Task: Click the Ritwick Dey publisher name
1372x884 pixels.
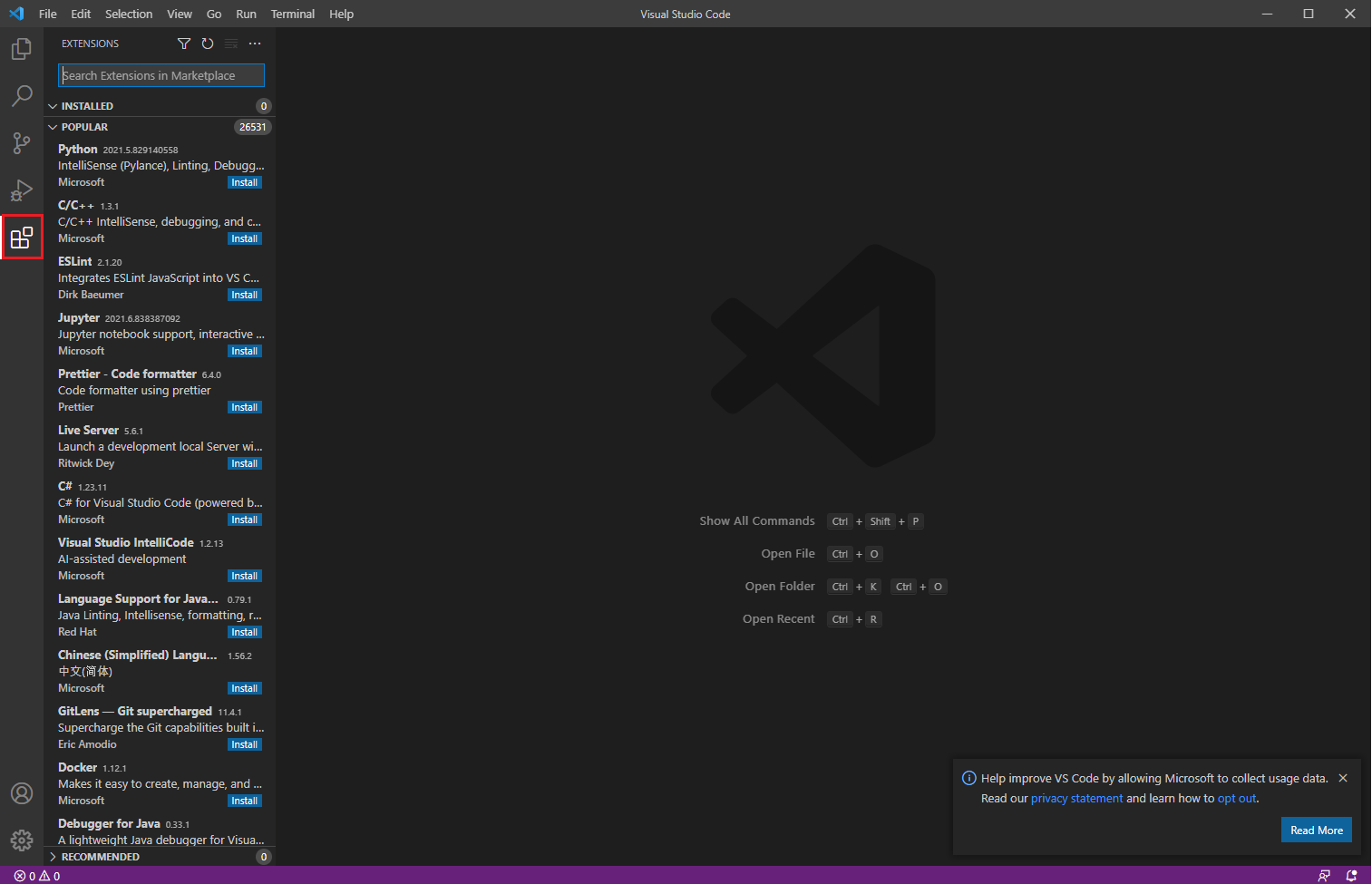Action: (86, 463)
